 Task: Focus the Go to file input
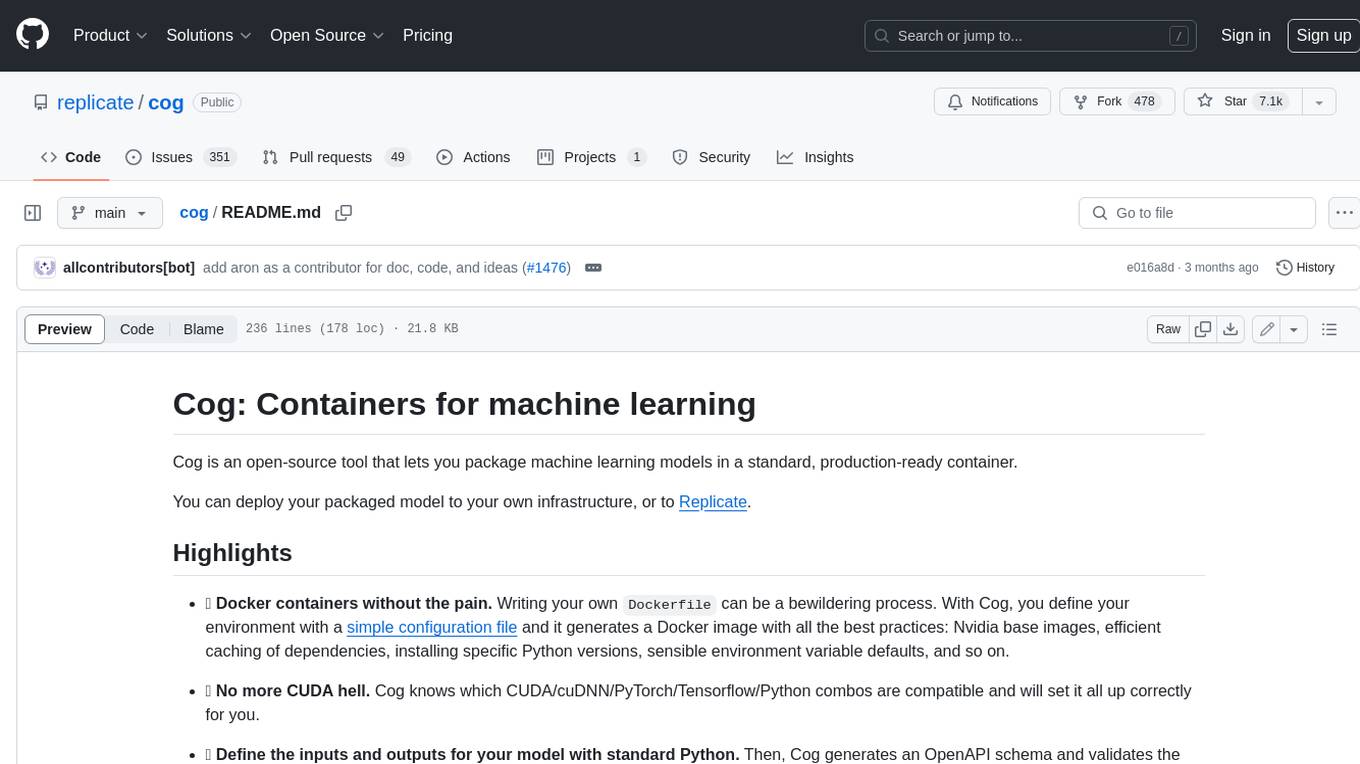coord(1197,213)
